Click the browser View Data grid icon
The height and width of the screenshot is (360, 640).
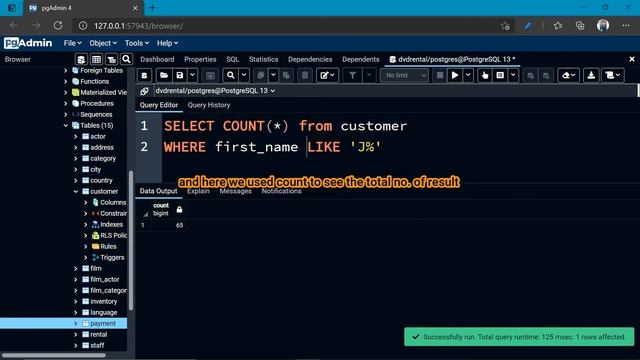click(x=96, y=60)
